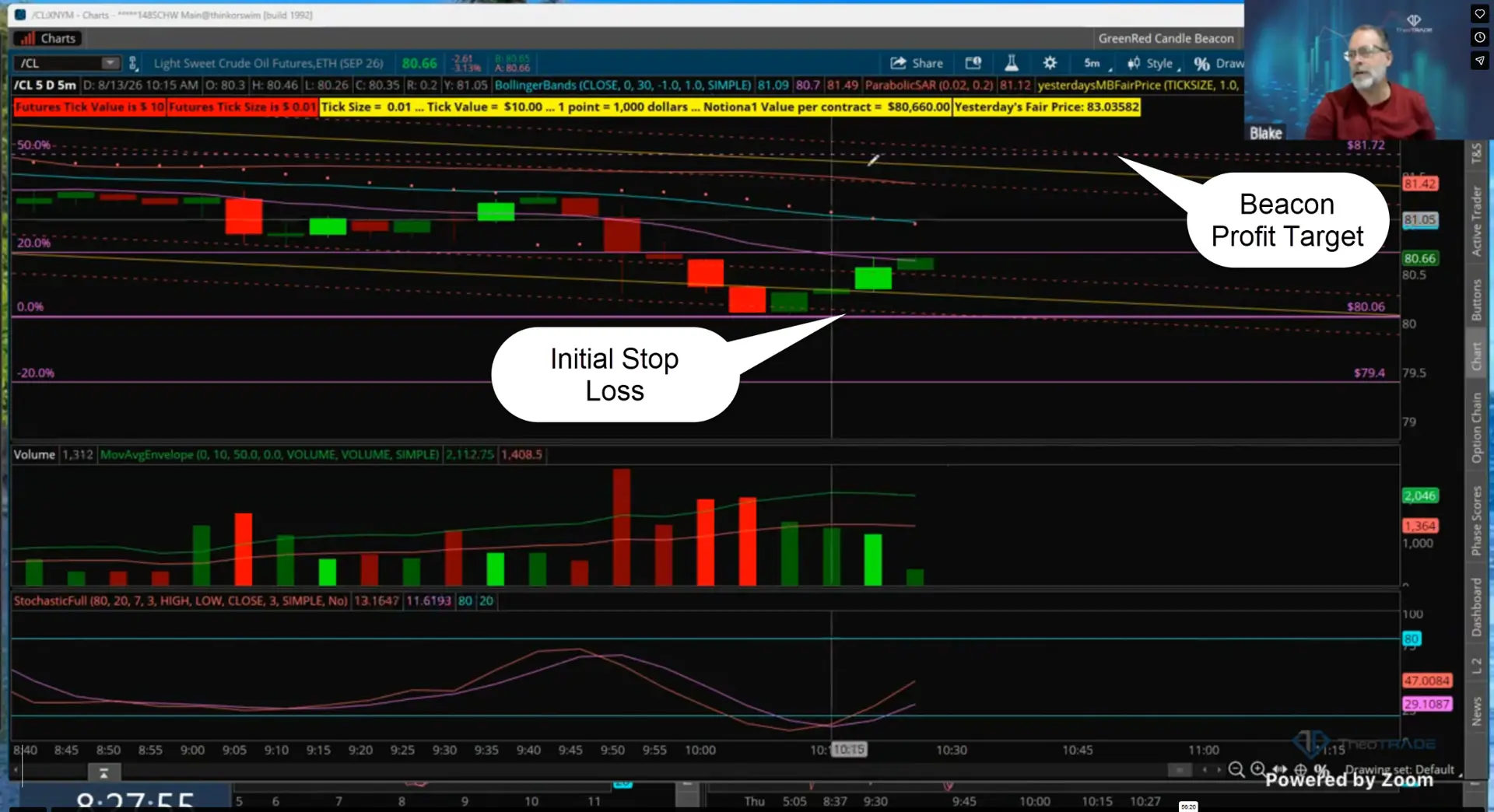Open the Charts tab
The width and height of the screenshot is (1494, 812).
[x=49, y=38]
